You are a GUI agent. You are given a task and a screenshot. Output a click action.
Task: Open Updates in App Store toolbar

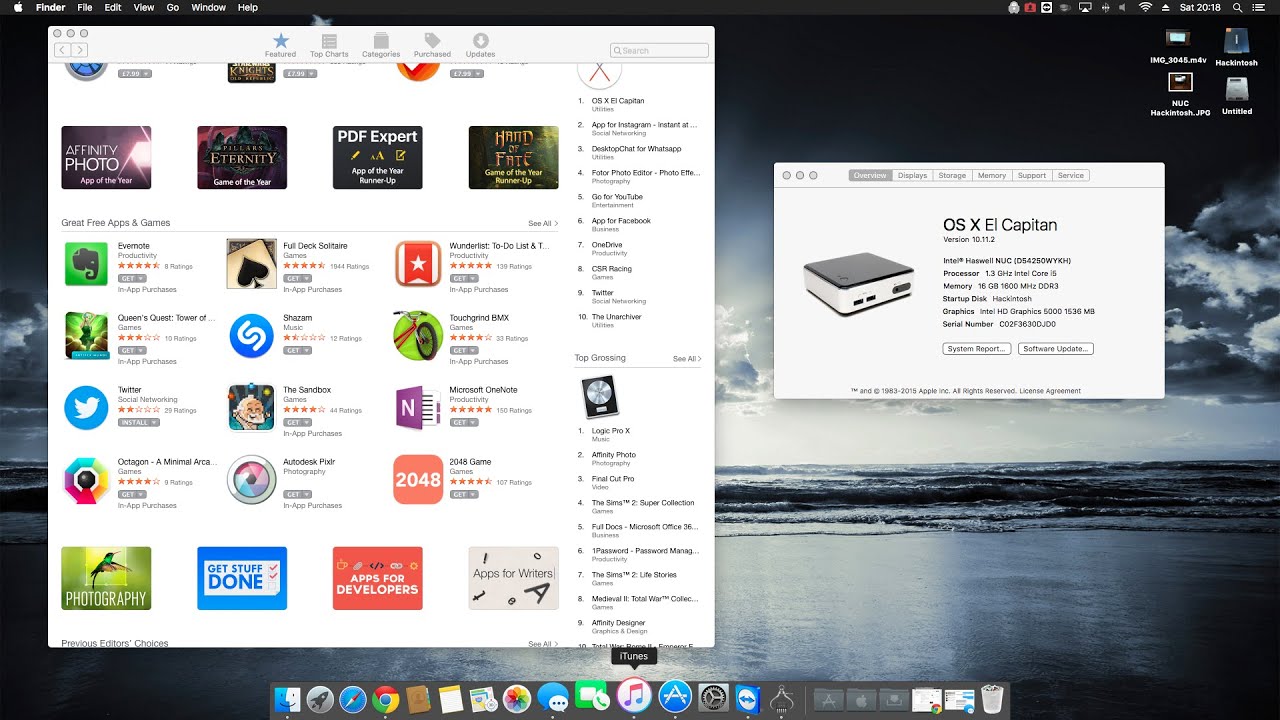coord(480,44)
